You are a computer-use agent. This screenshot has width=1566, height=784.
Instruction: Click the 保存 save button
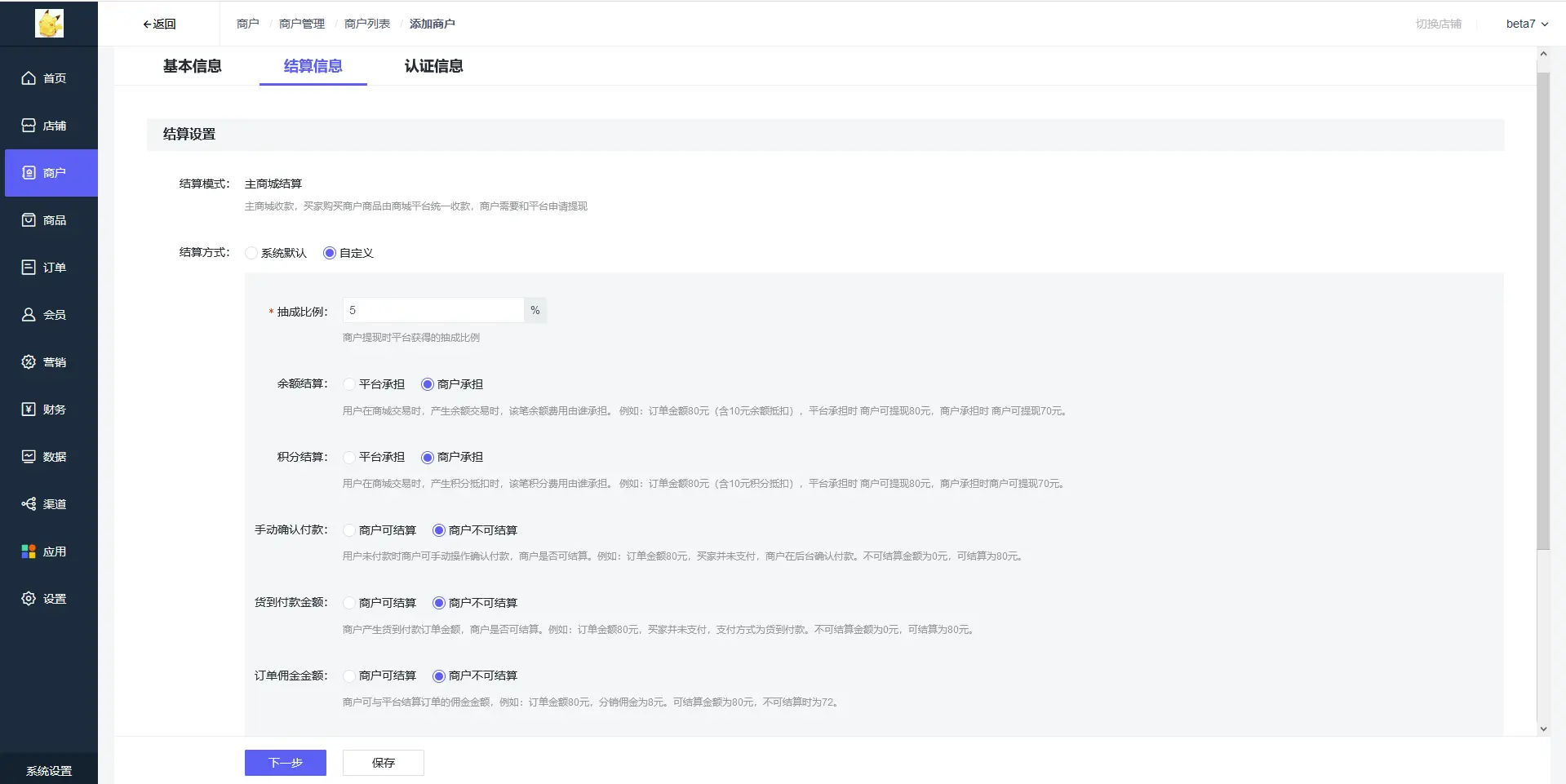click(384, 763)
